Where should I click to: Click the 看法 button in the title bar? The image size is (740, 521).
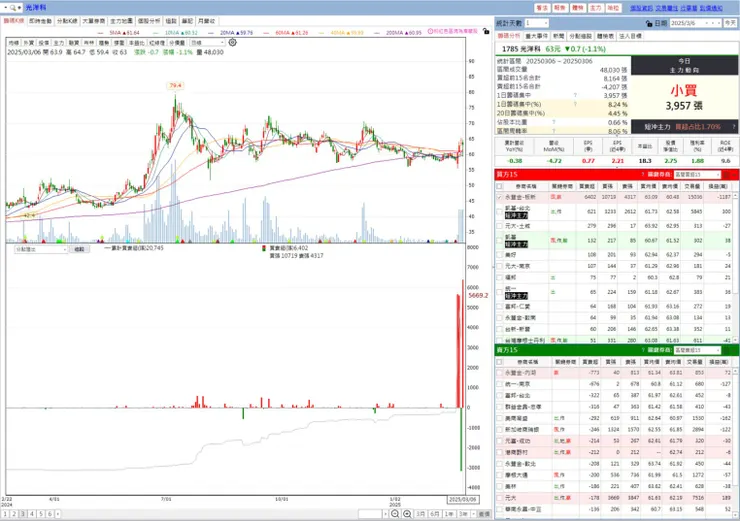(x=542, y=8)
